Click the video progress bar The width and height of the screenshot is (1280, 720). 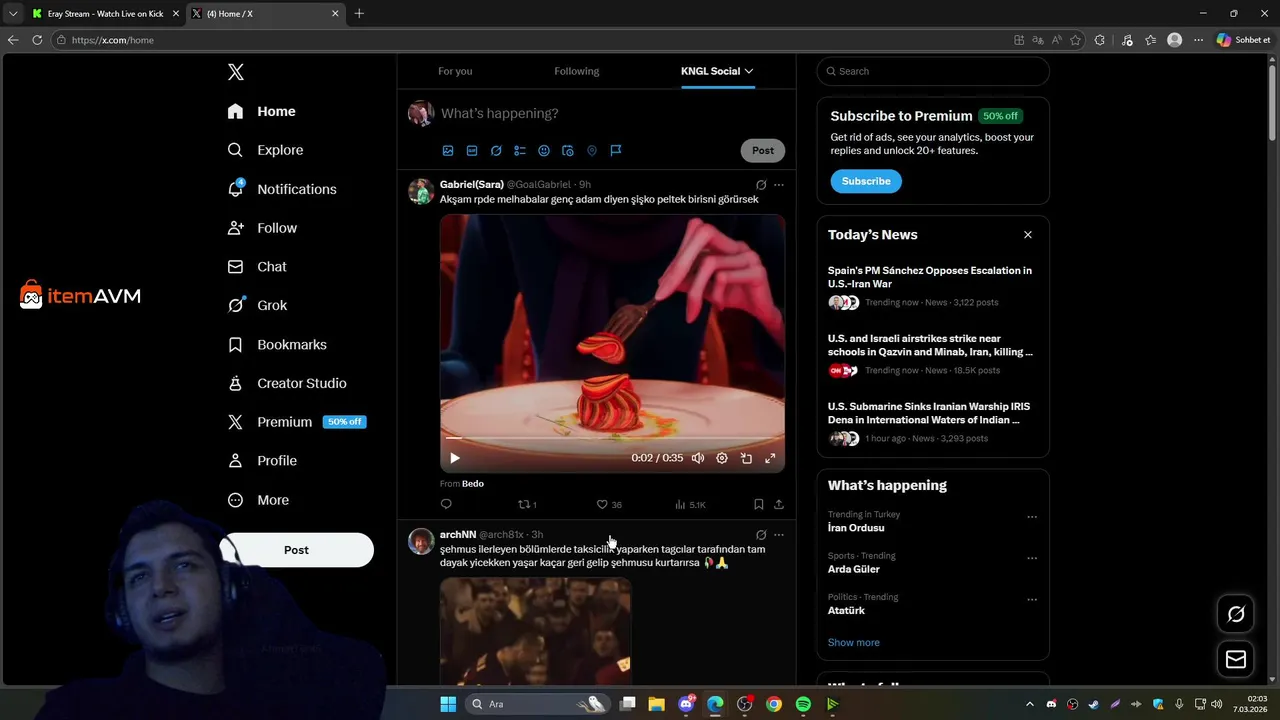(612, 438)
